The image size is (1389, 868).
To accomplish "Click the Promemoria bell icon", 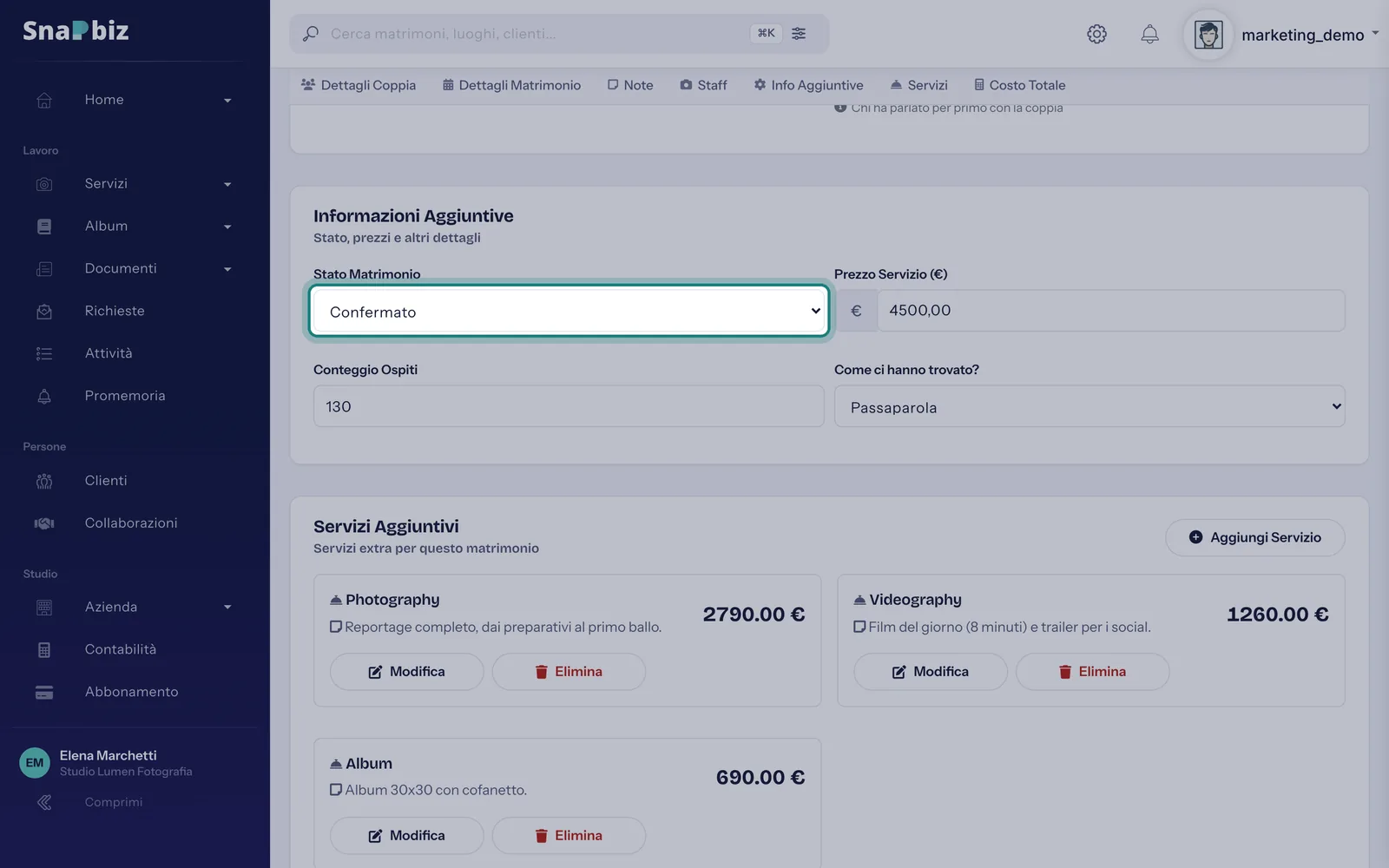I will coord(44,397).
